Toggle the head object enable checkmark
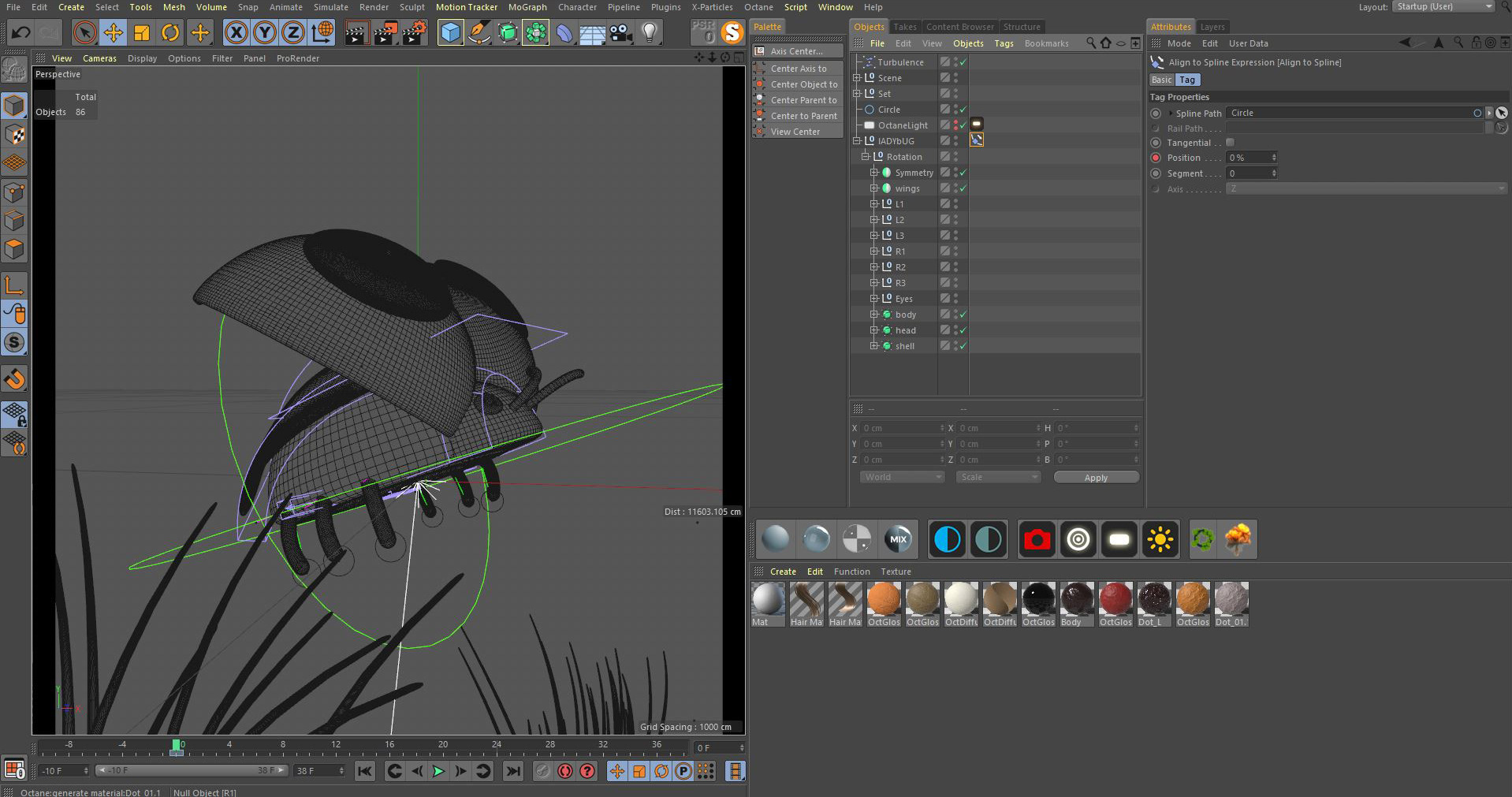Viewport: 1512px width, 797px height. pyautogui.click(x=963, y=330)
